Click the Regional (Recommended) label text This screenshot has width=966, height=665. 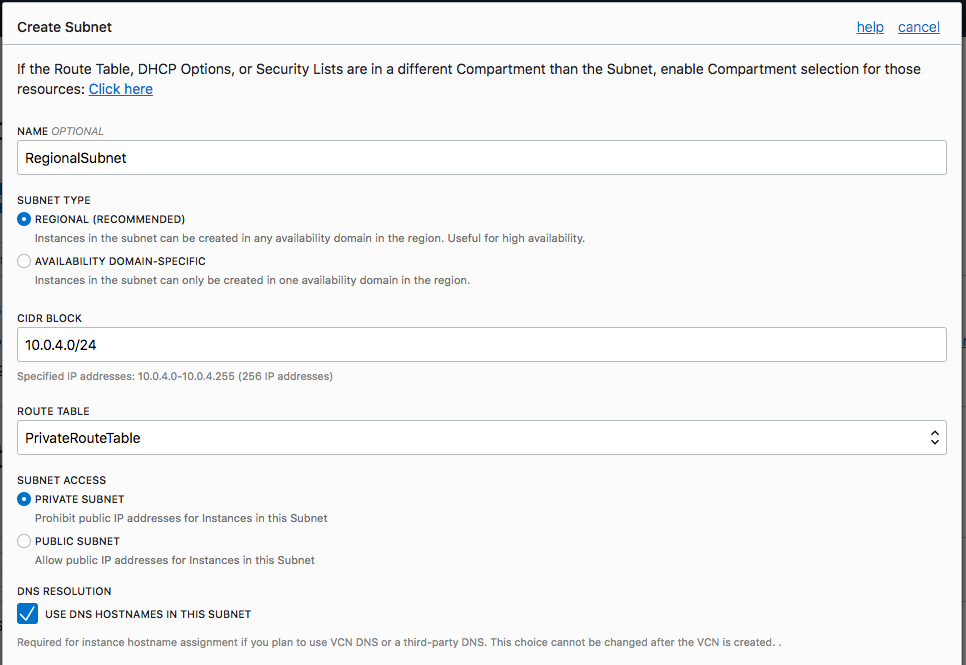click(110, 219)
